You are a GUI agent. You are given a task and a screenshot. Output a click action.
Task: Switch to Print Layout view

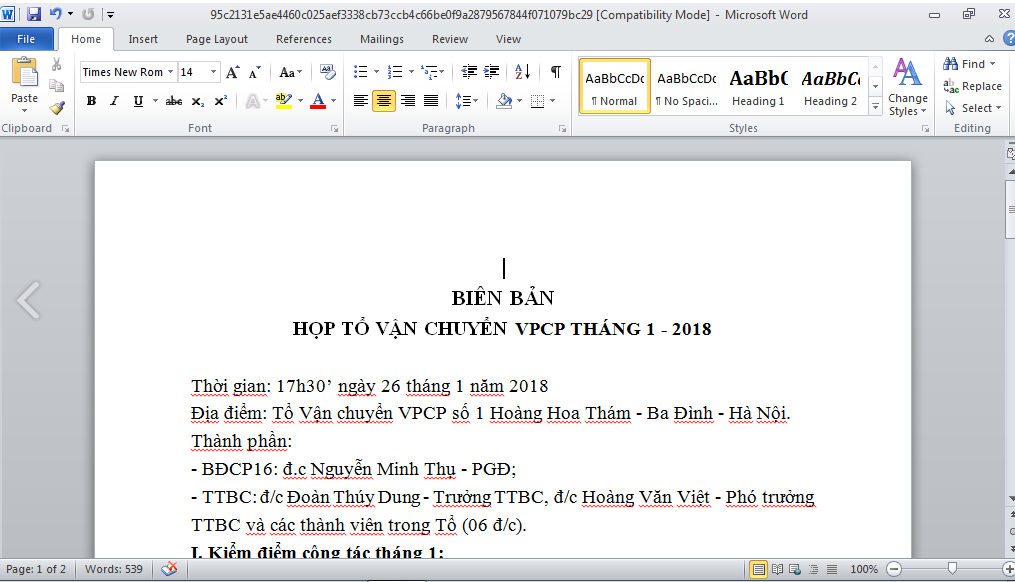[x=758, y=570]
